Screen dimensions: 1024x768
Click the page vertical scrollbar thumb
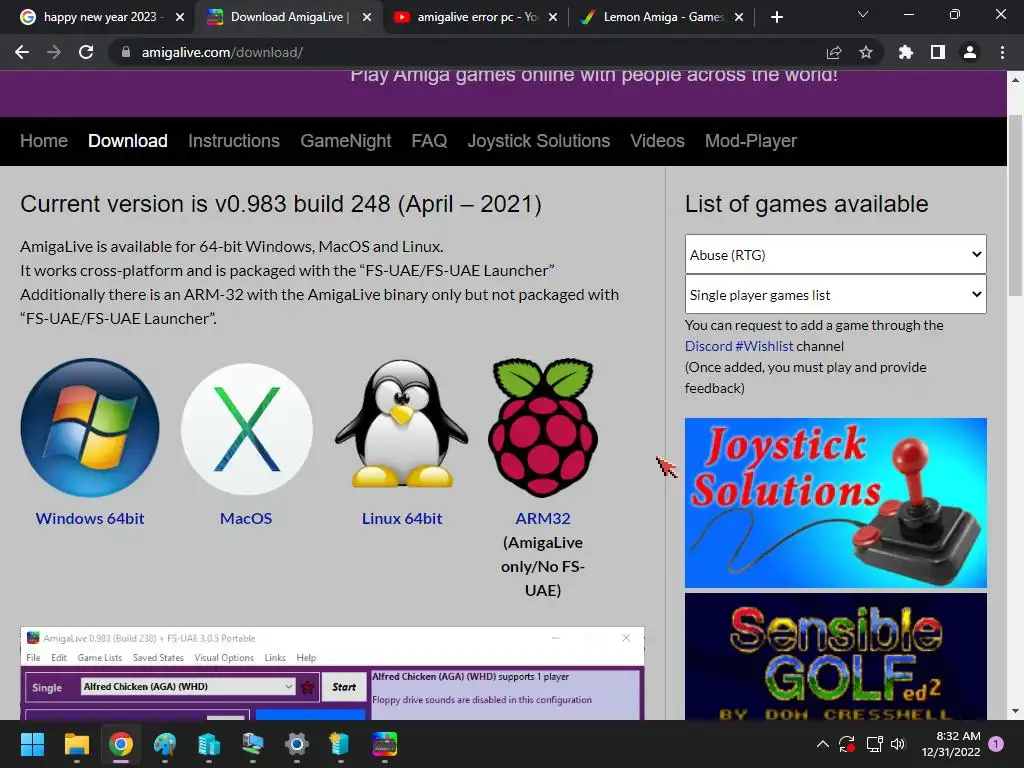(x=1015, y=205)
